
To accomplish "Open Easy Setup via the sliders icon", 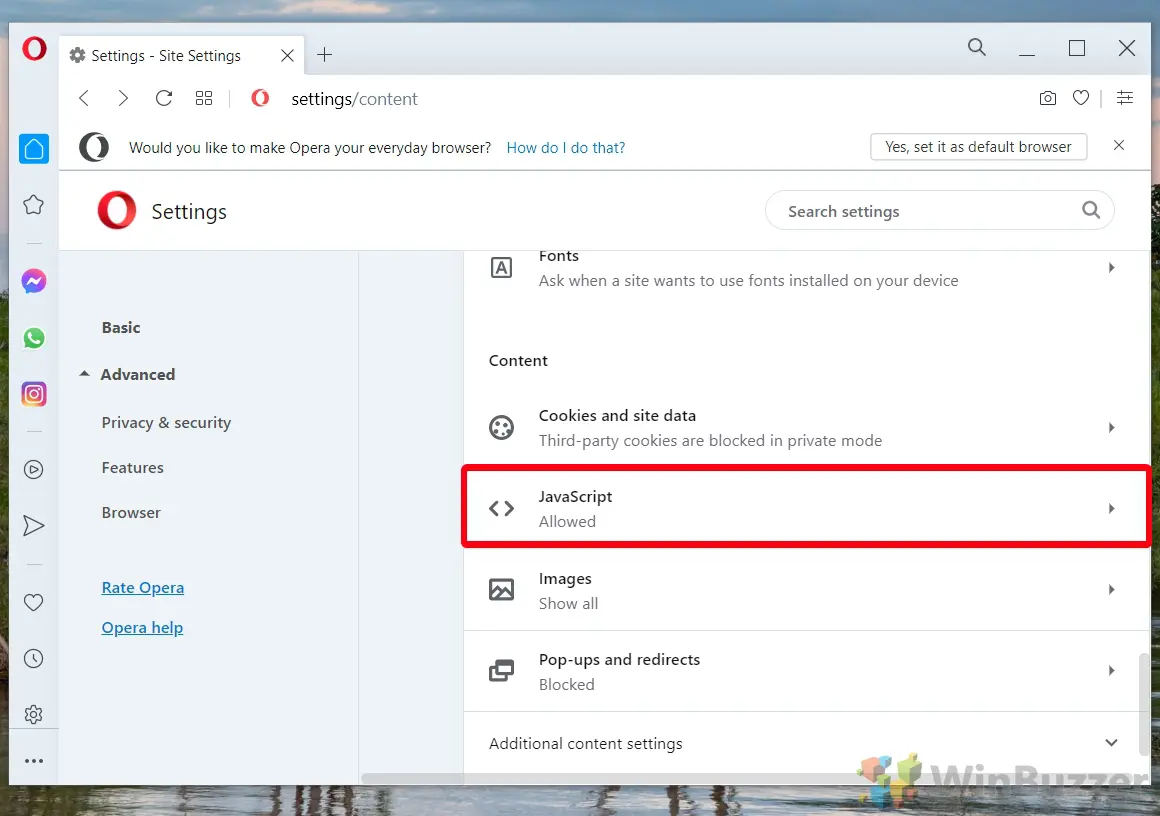I will 1125,98.
